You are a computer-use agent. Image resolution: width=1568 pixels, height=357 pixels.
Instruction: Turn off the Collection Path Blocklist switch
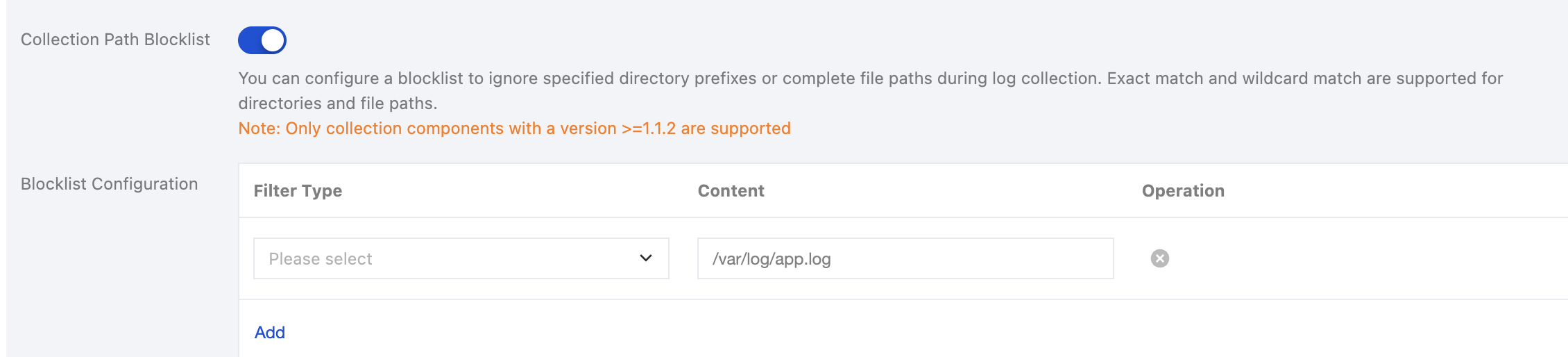[262, 40]
